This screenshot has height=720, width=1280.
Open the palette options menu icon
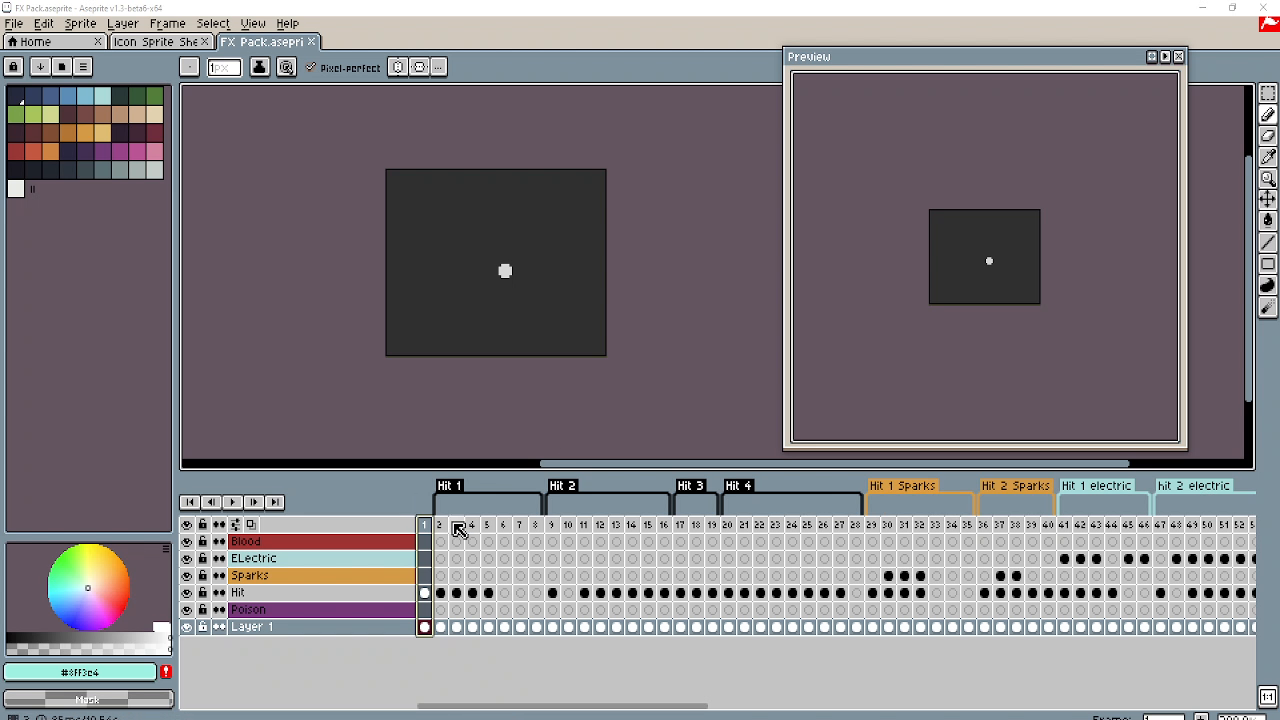[x=83, y=67]
